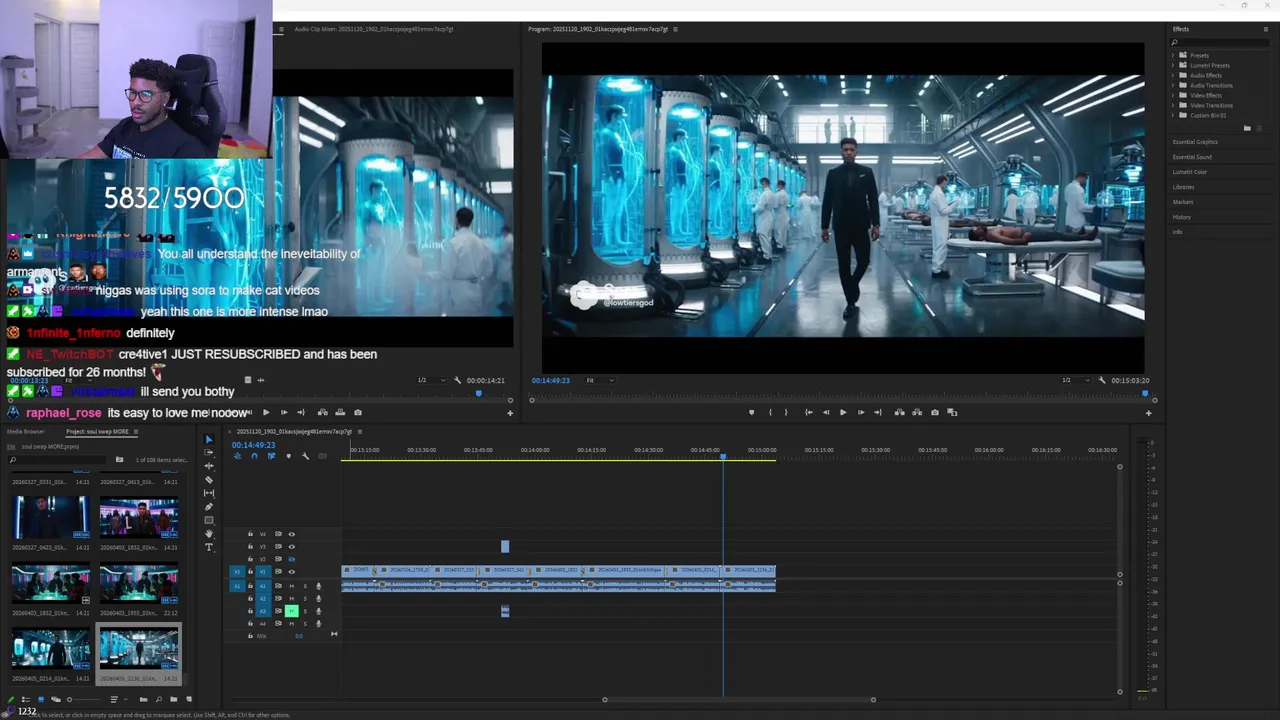
Task: Mark Out point in Program monitor
Action: (786, 412)
